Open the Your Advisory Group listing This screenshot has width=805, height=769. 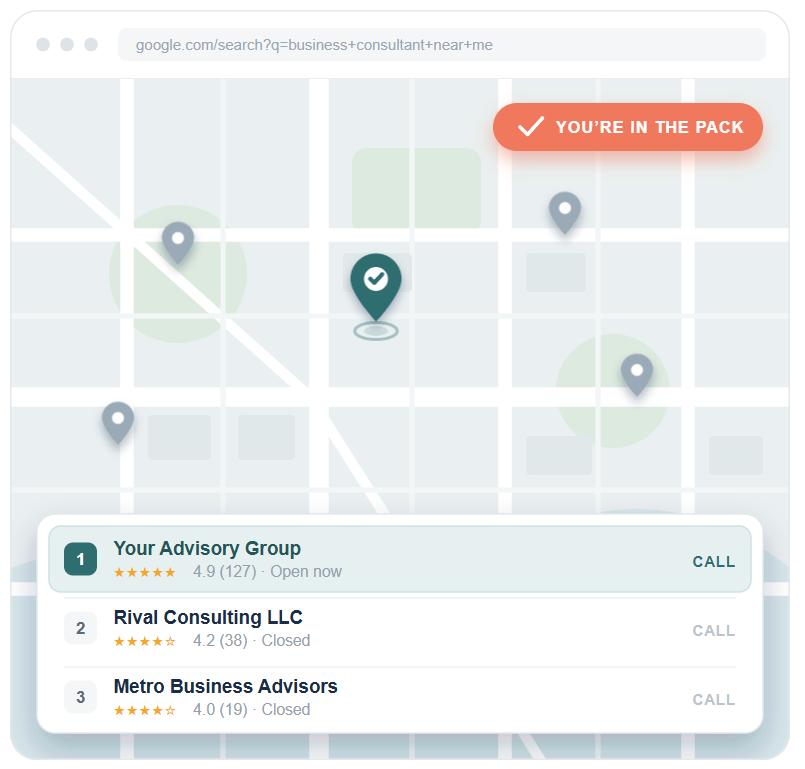coord(399,559)
